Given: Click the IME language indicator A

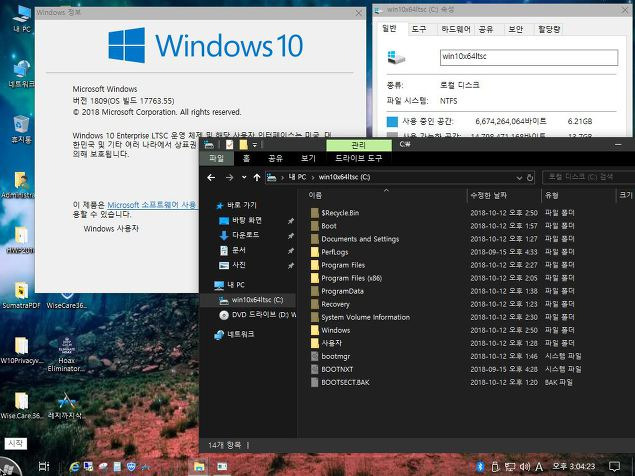Looking at the screenshot, I should tap(539, 467).
